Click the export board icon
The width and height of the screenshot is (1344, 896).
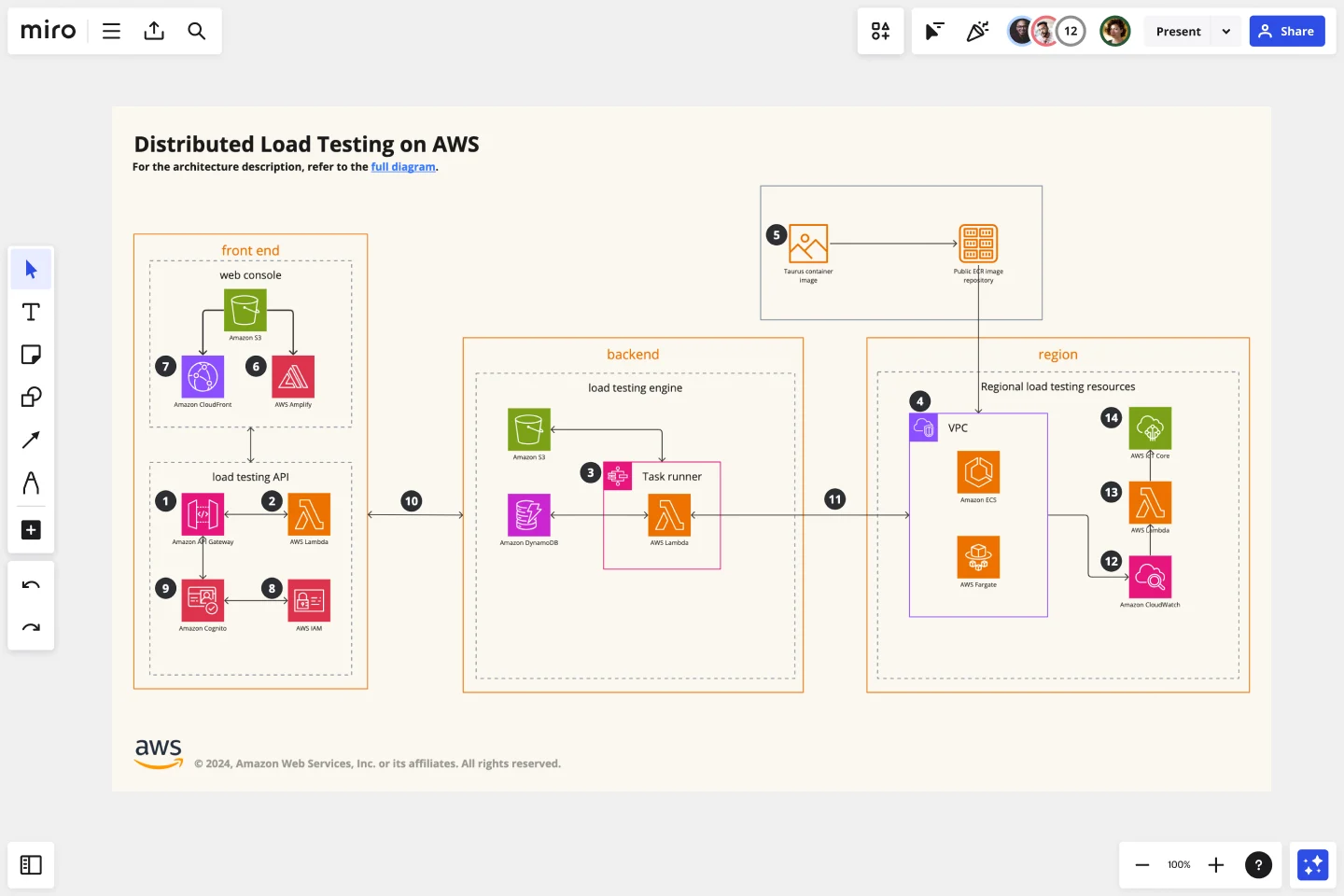point(154,31)
